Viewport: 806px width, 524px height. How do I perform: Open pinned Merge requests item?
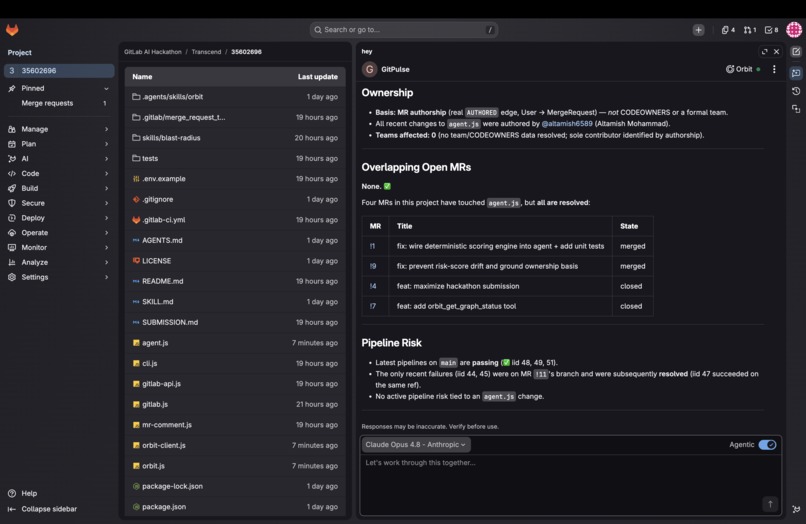59,103
